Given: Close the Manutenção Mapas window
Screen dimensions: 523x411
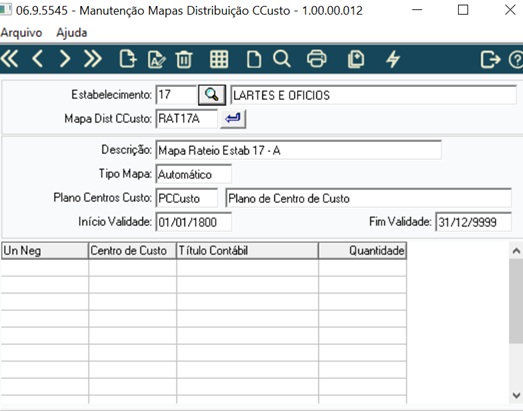Looking at the screenshot, I should (x=510, y=10).
